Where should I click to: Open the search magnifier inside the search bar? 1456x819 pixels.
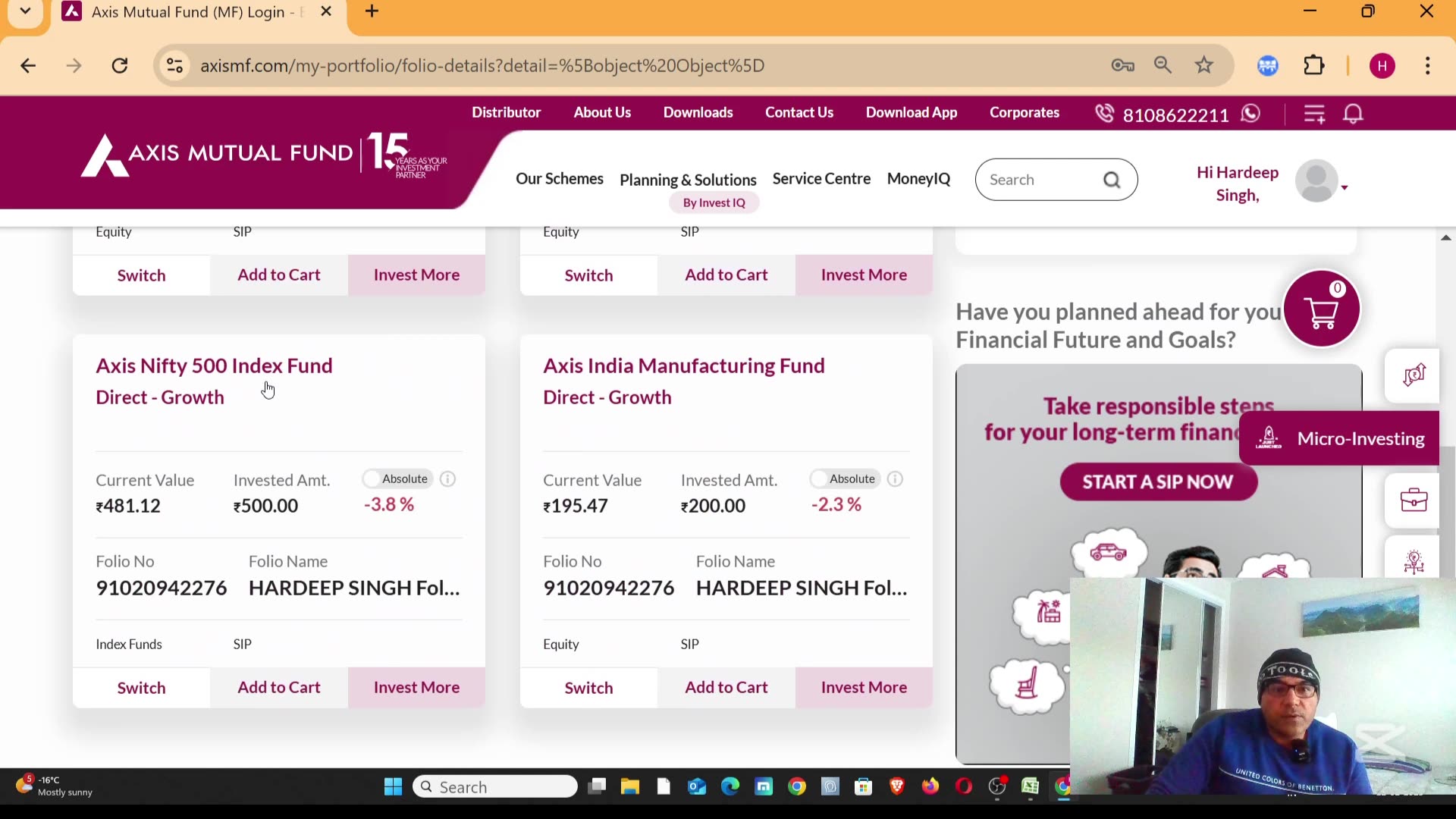(x=1112, y=180)
